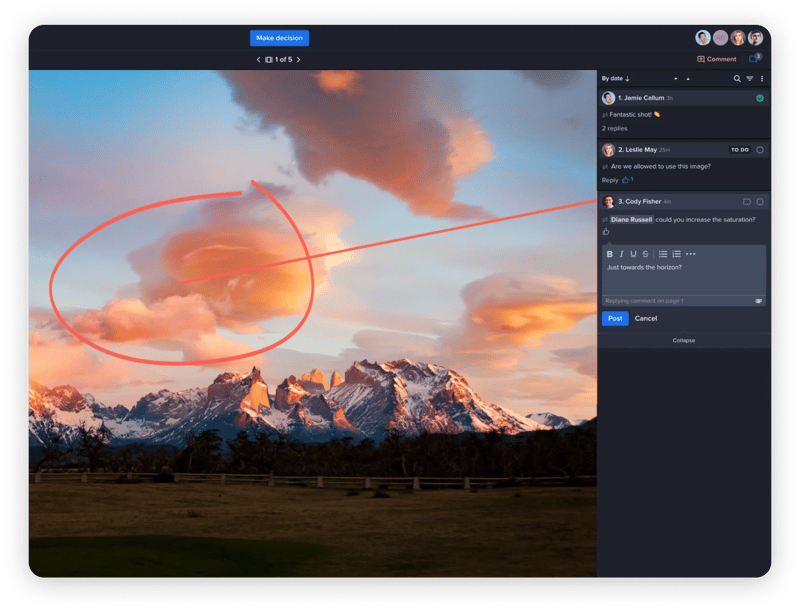The height and width of the screenshot is (610, 800).
Task: Insert a numbered list in reply
Action: point(677,254)
